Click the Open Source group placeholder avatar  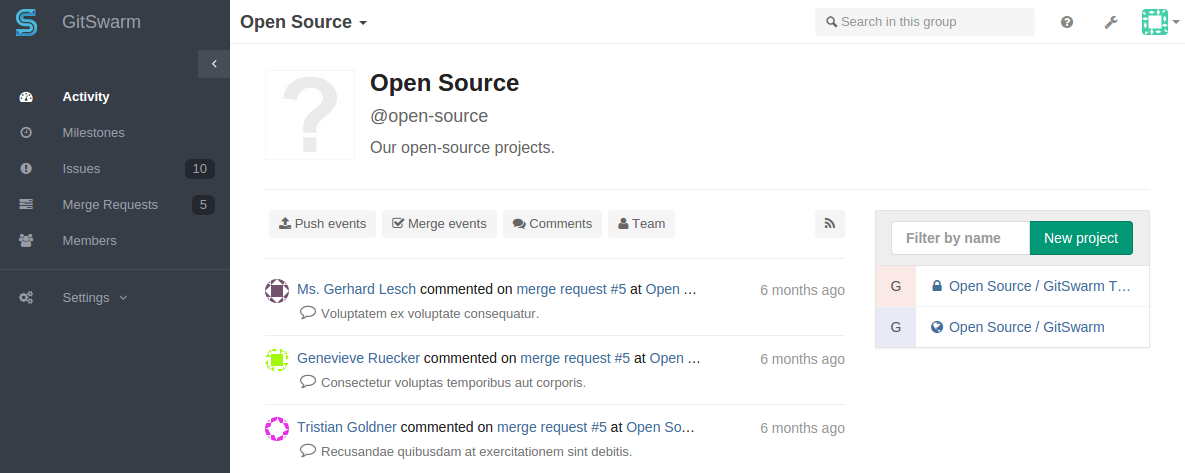[x=310, y=115]
